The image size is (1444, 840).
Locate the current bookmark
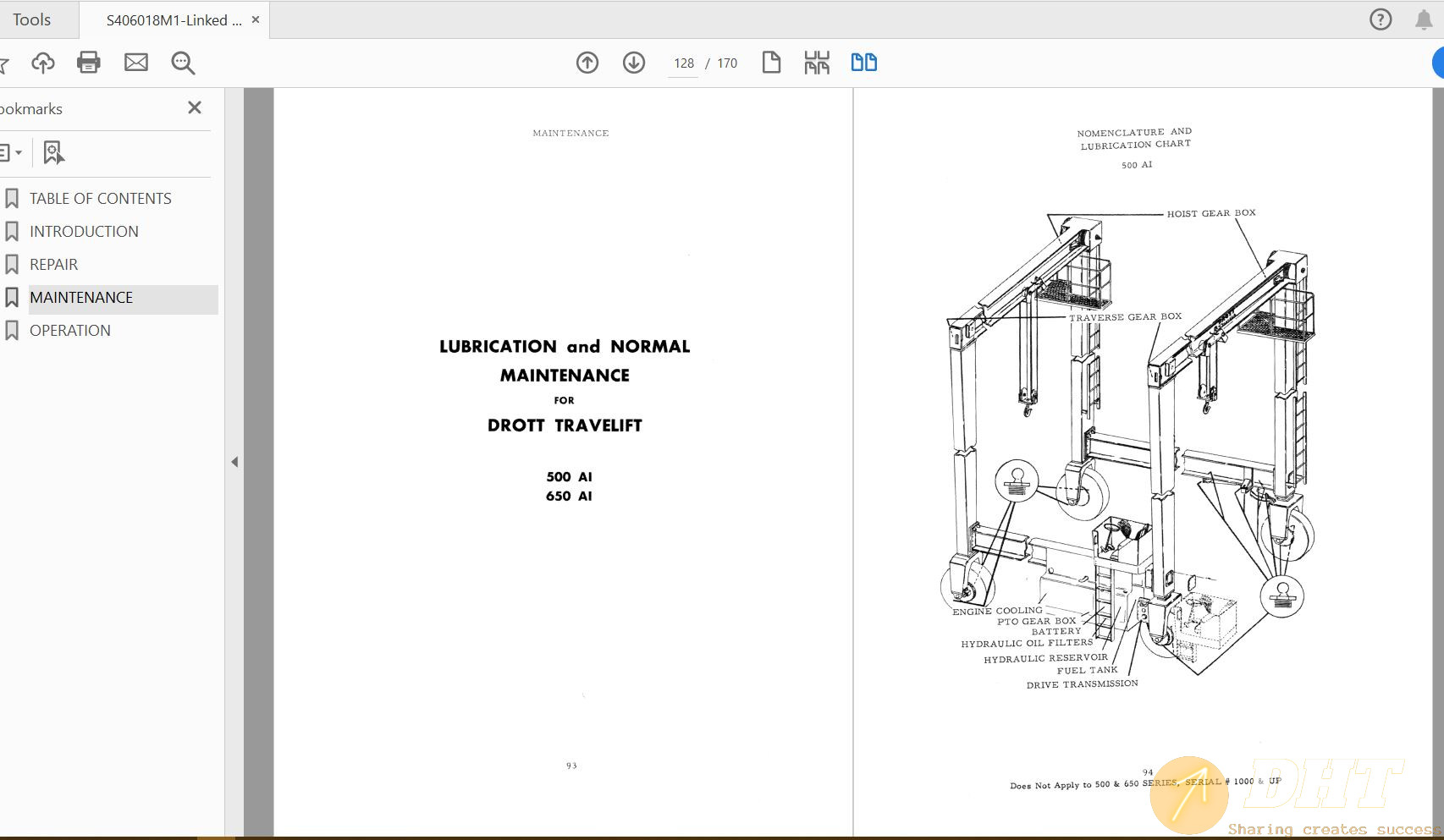(52, 152)
